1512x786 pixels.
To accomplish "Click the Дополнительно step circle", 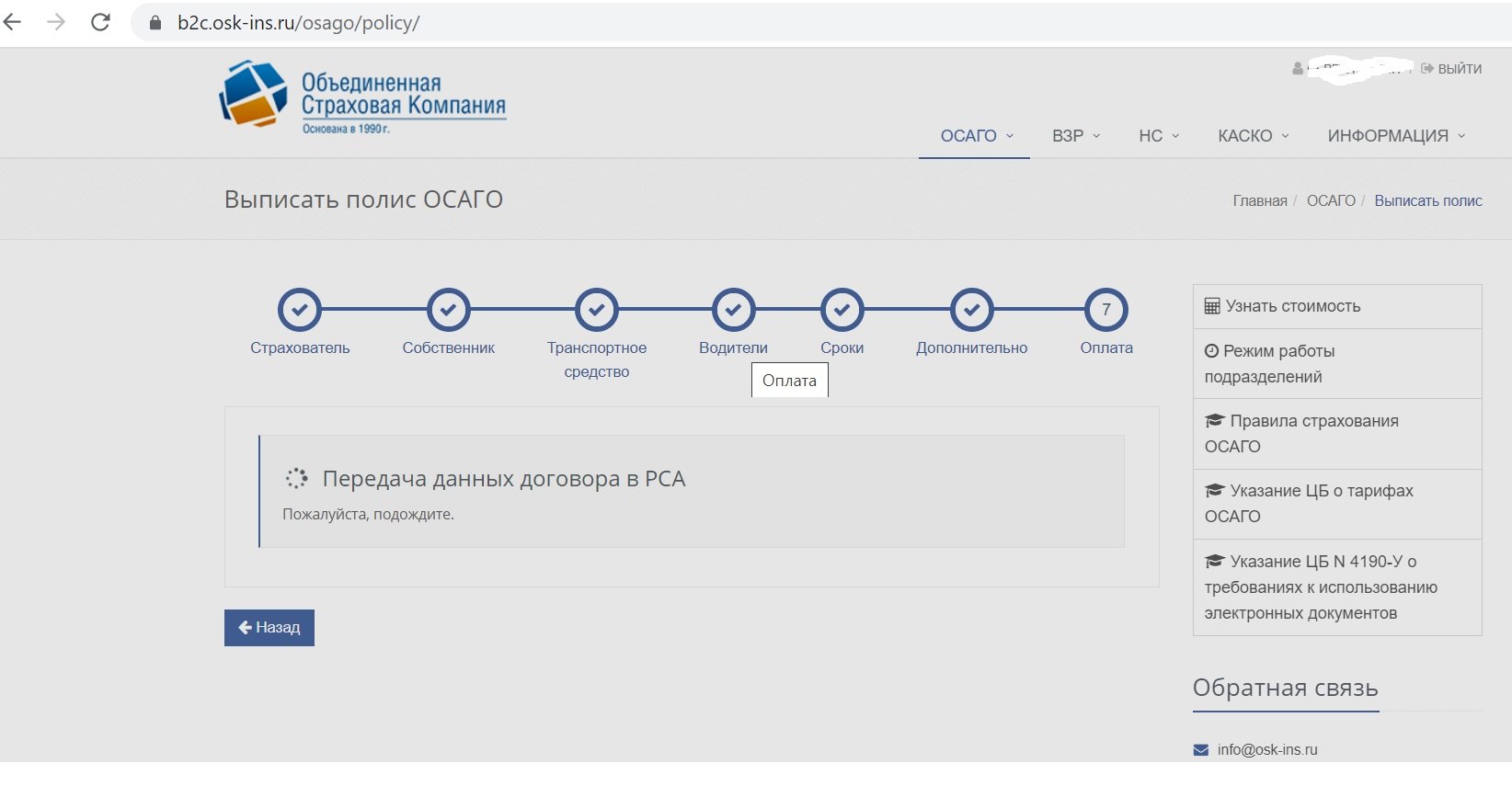I will [972, 311].
